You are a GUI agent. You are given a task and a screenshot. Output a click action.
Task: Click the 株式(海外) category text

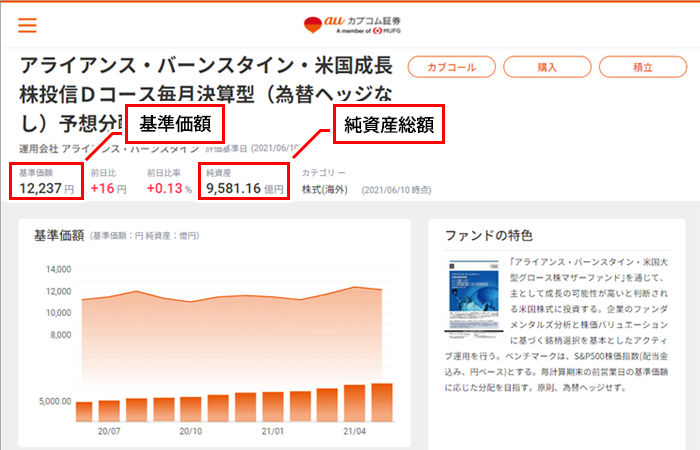point(325,190)
